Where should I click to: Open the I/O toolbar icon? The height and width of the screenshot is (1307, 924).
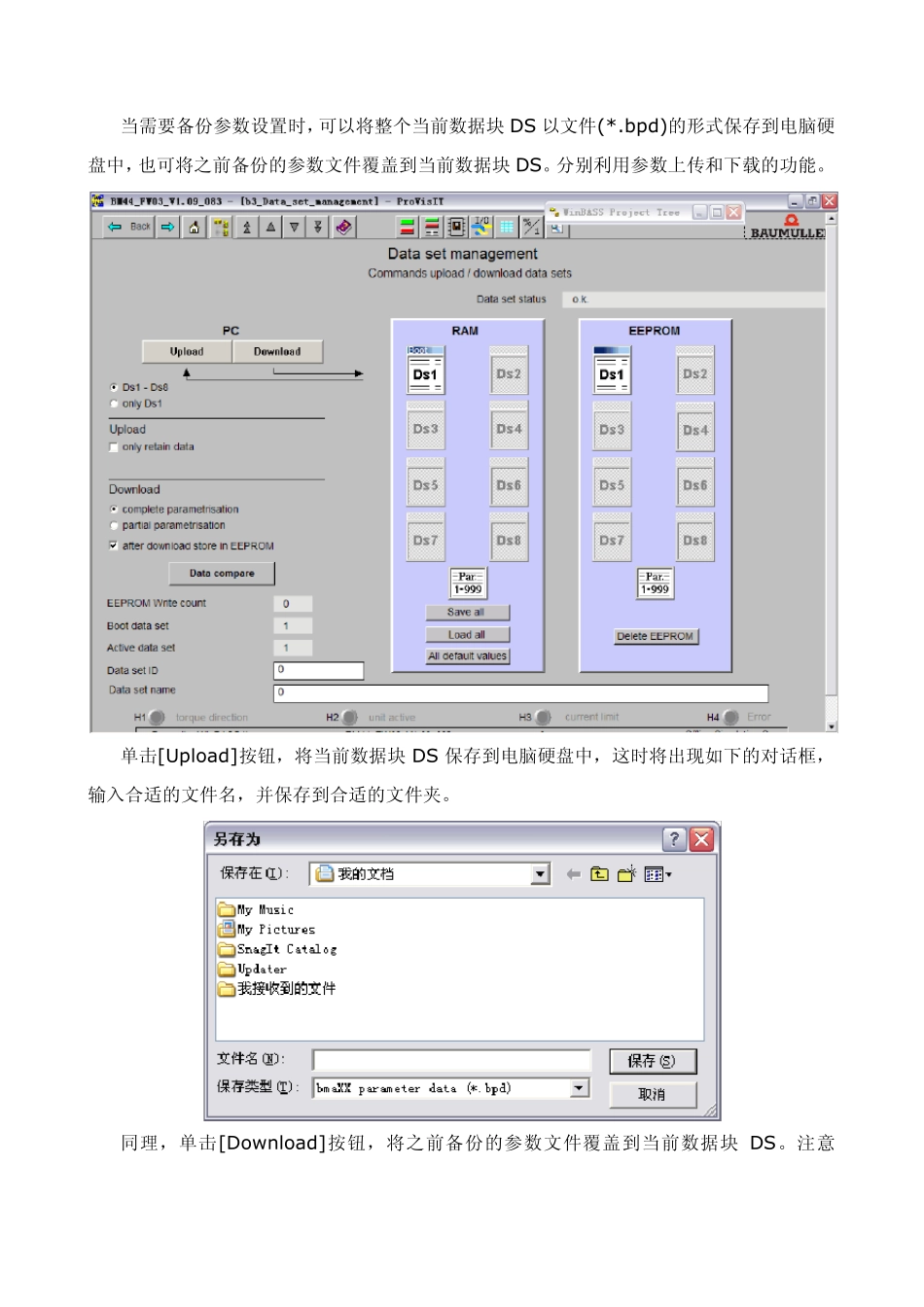click(x=481, y=227)
